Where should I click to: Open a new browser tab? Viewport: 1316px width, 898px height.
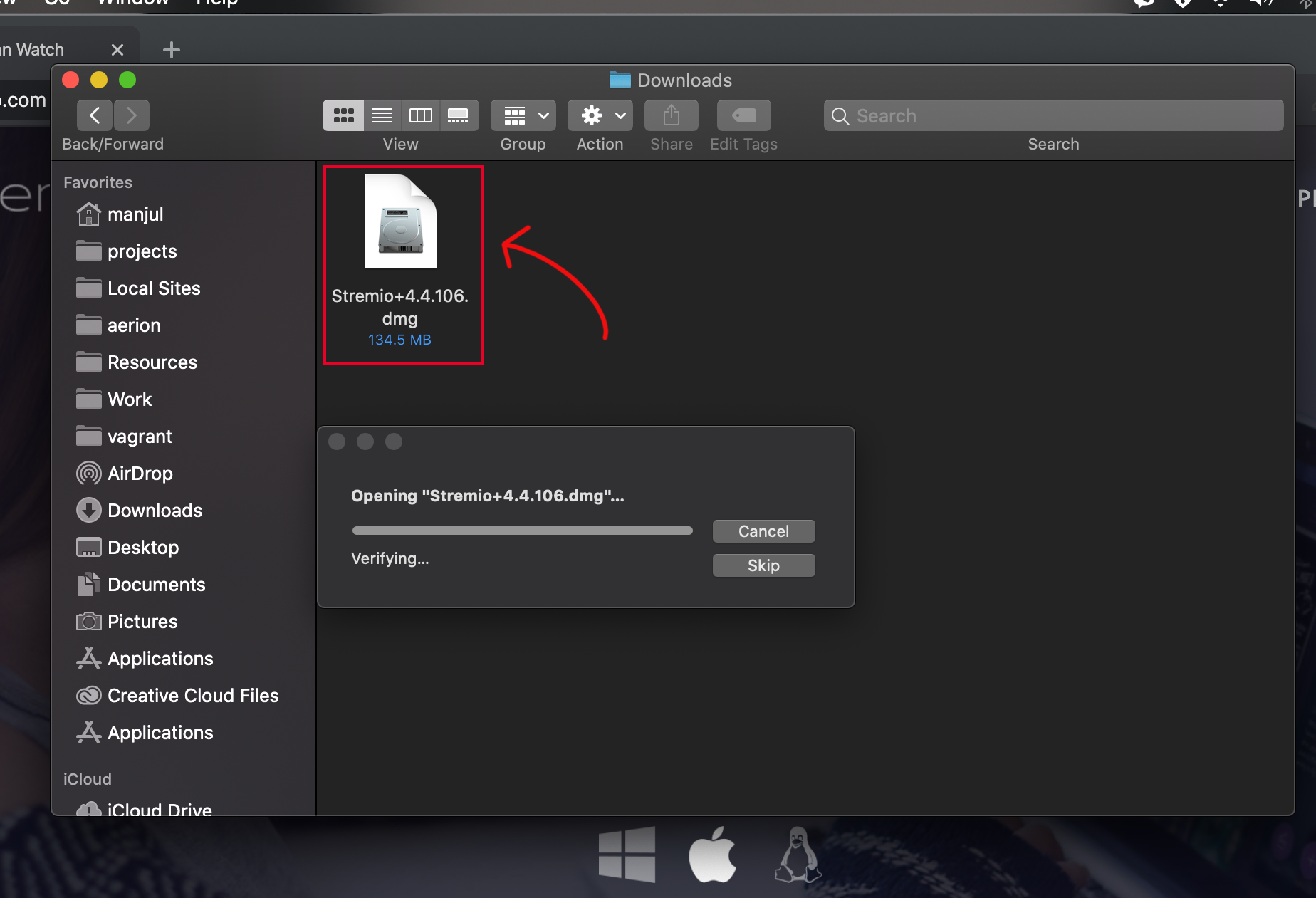point(171,50)
